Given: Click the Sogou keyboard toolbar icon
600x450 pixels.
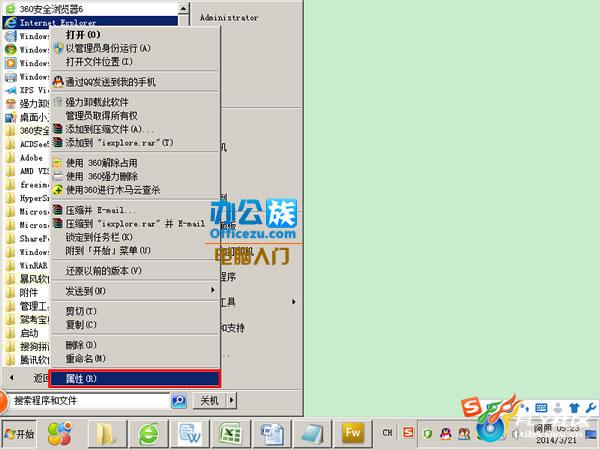Looking at the screenshot, I should pos(541,408).
